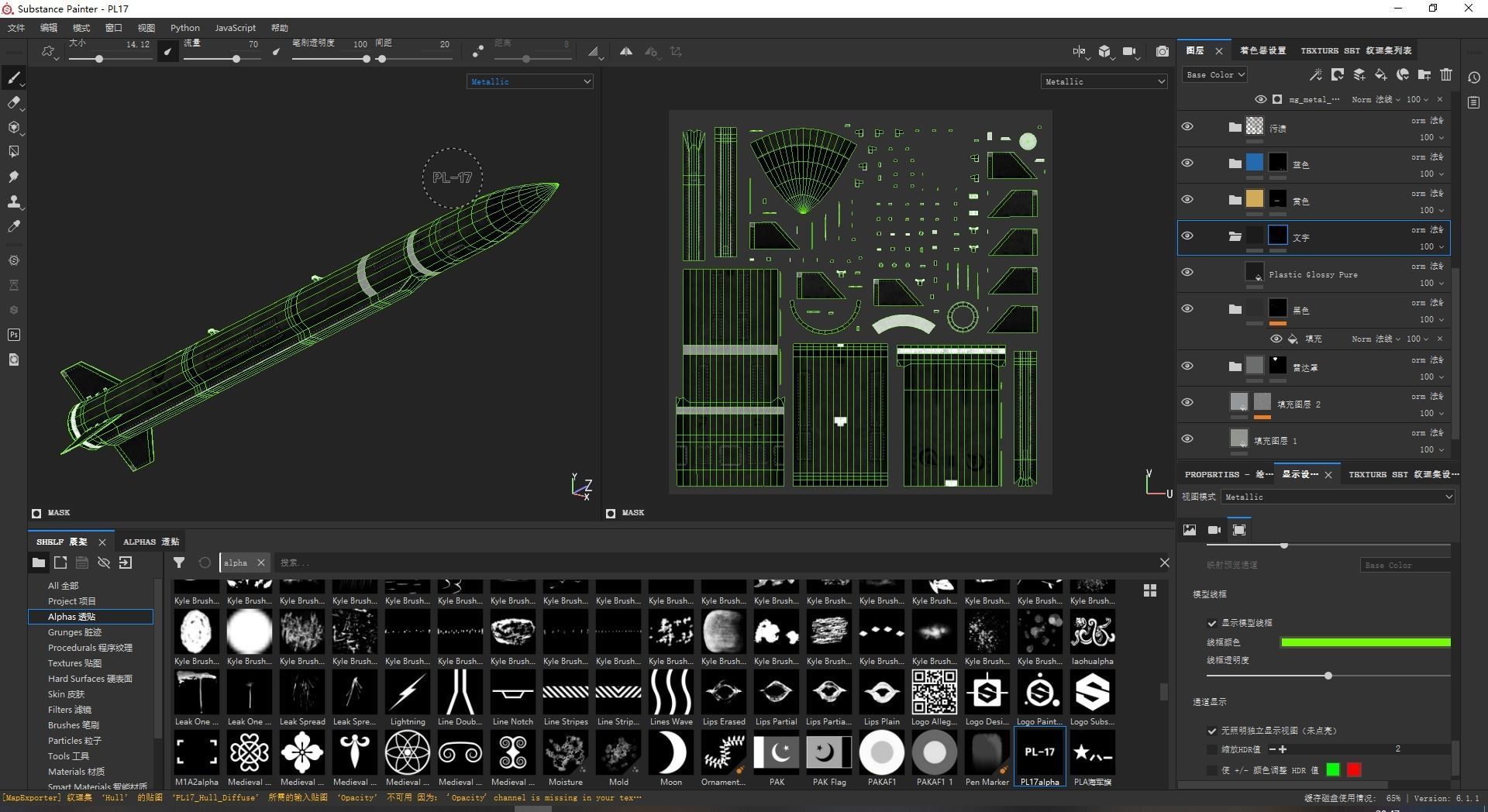Uncheck 显示模型线框 checkbox
The height and width of the screenshot is (812, 1488).
pyautogui.click(x=1211, y=623)
